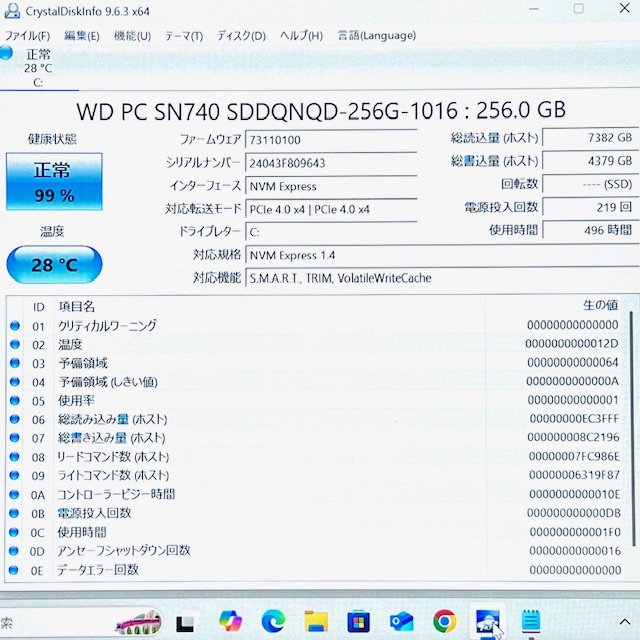
Task: Click the standard field NVM Express 1.4
Action: pos(442,256)
